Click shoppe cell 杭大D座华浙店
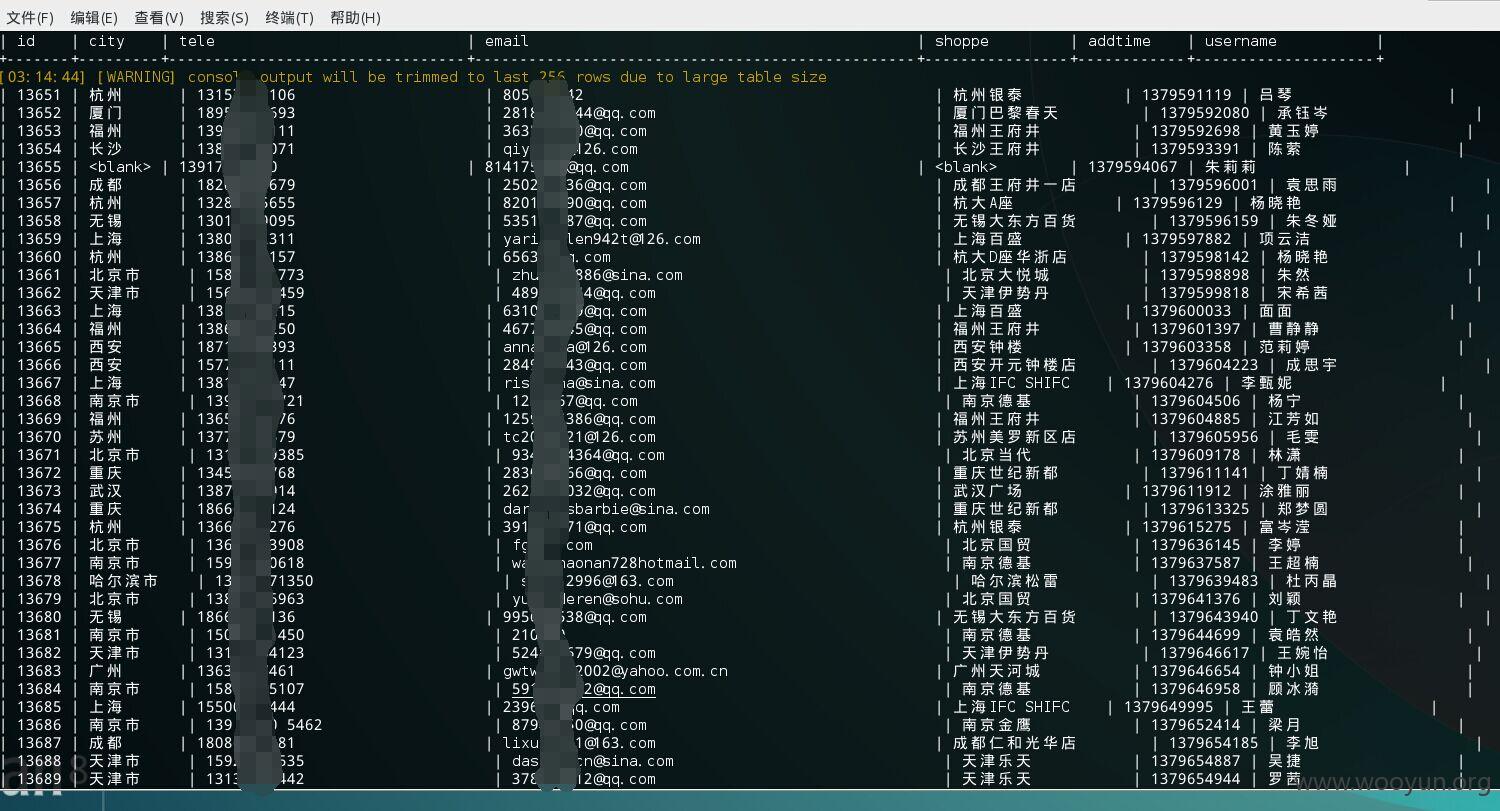Viewport: 1500px width, 811px height. pyautogui.click(x=1011, y=257)
